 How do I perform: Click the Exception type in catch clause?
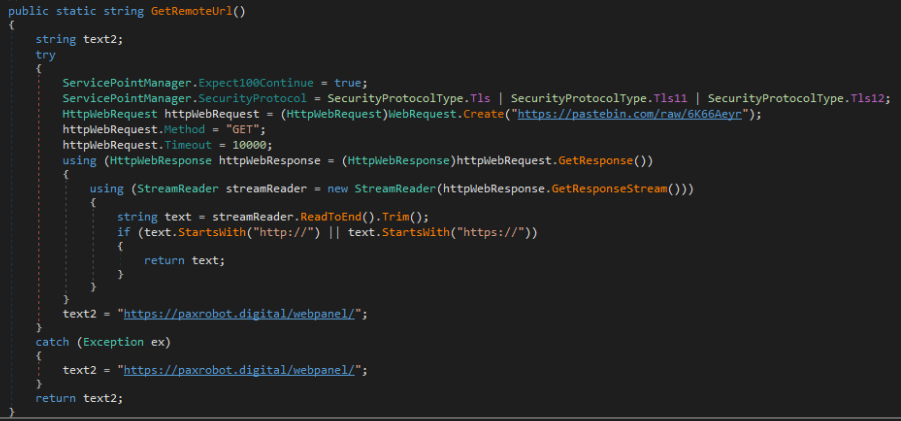click(113, 342)
